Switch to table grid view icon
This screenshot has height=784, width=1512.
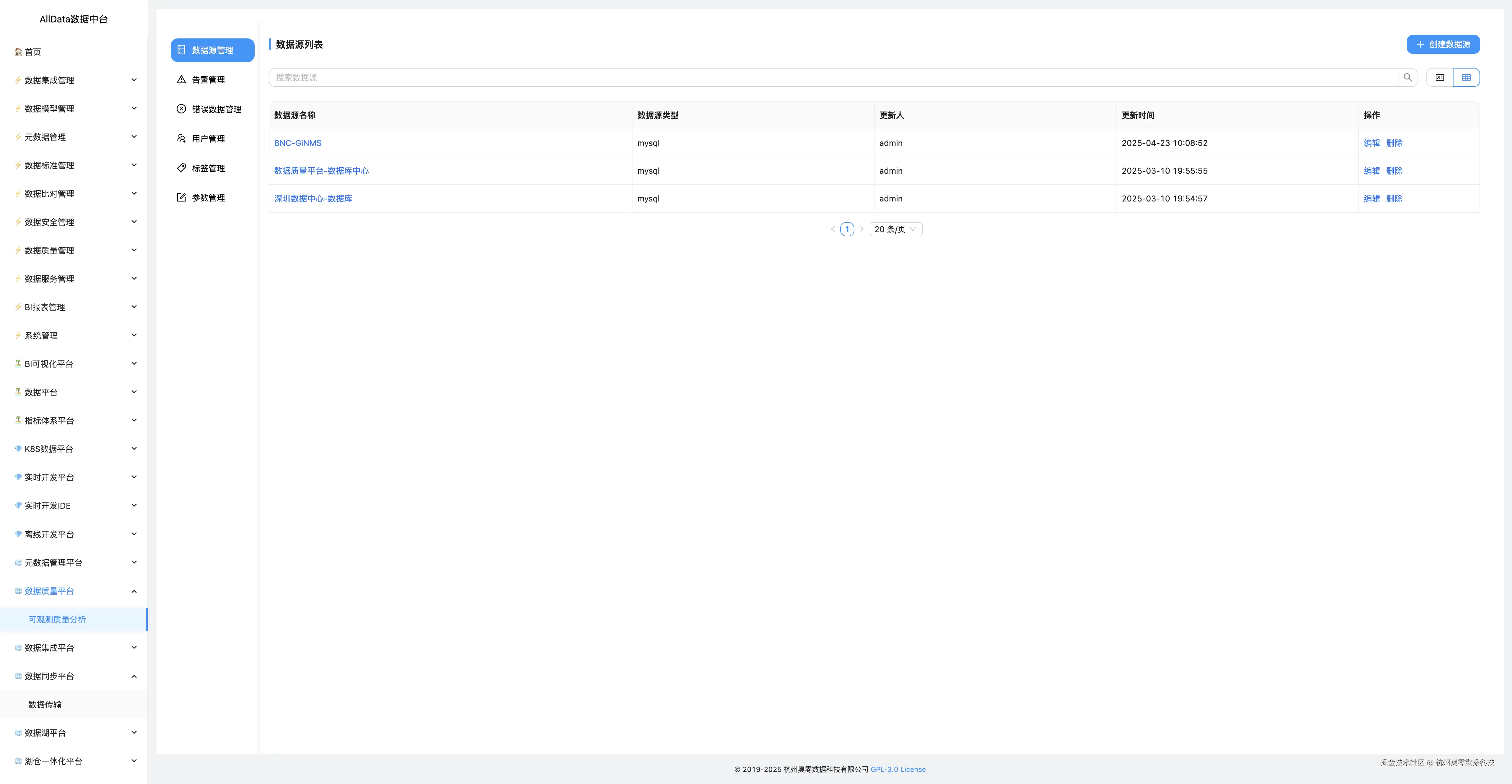(x=1466, y=77)
